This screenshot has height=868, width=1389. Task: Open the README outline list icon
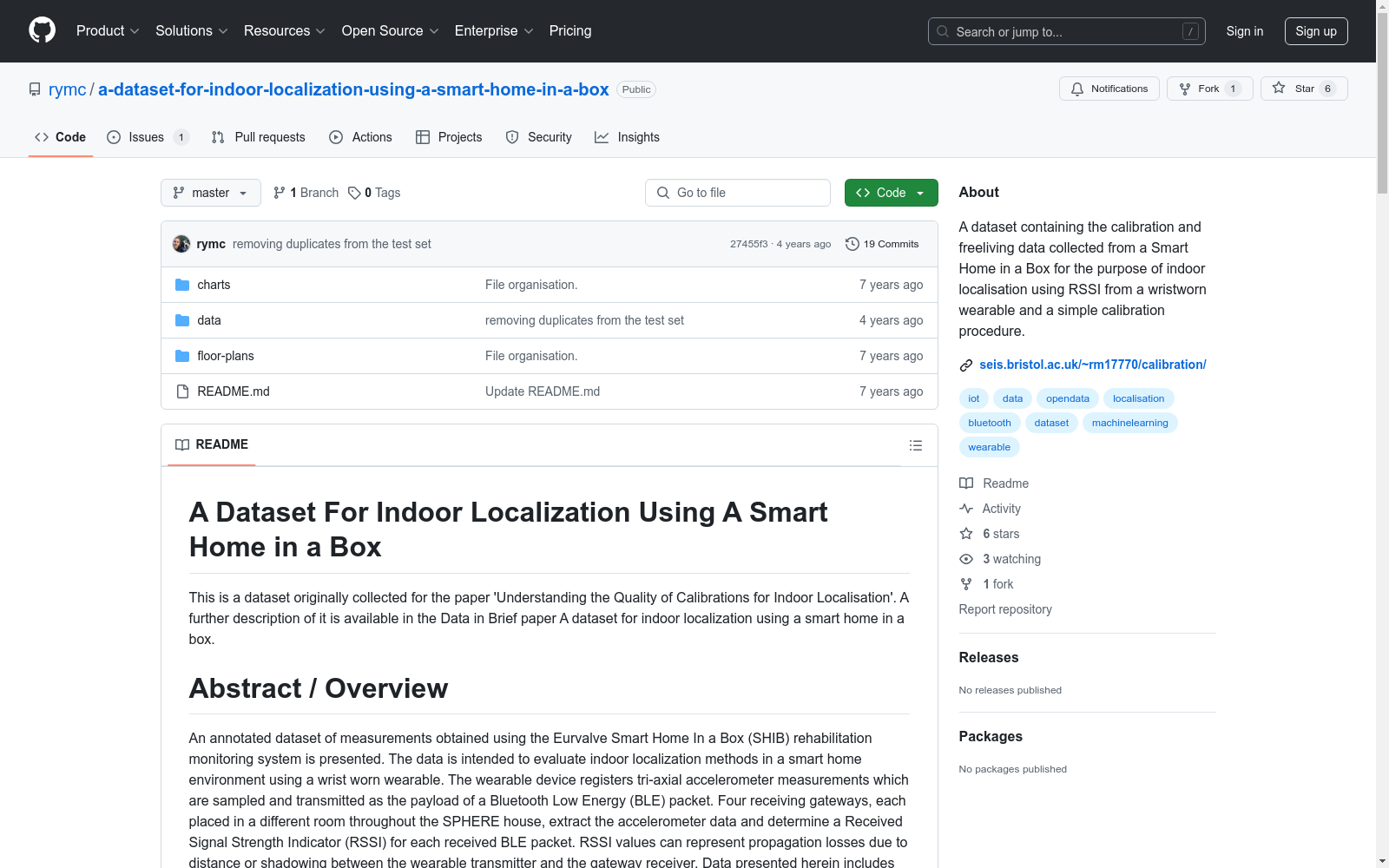[915, 445]
